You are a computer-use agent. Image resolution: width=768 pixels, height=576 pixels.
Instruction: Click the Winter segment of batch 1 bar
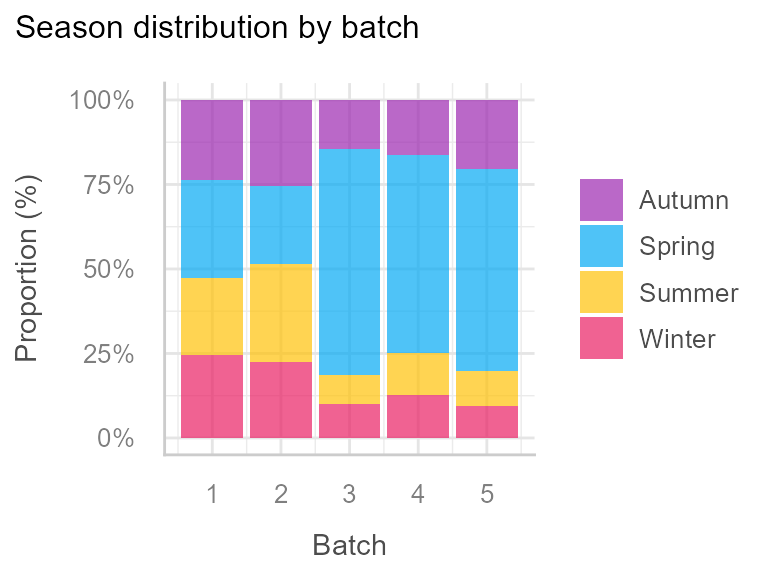click(x=212, y=396)
